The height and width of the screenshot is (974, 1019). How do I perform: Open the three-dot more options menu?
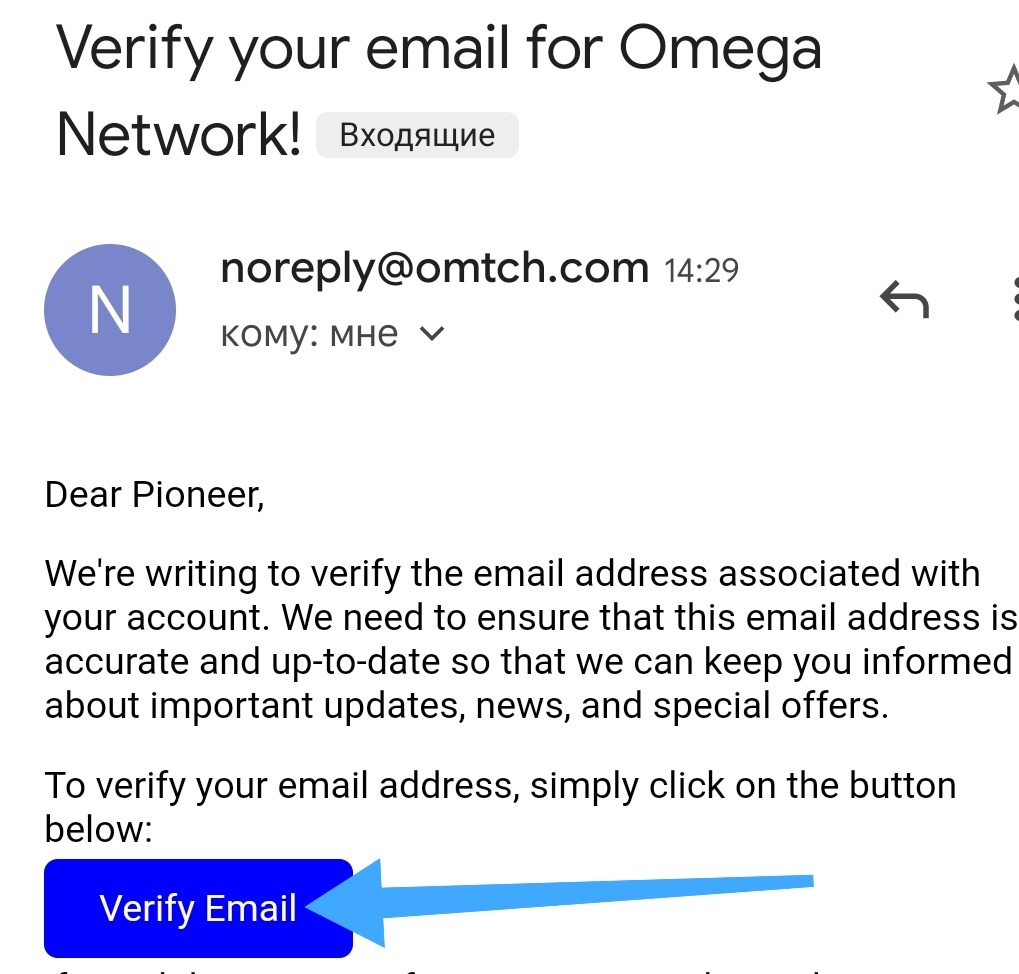click(1013, 299)
